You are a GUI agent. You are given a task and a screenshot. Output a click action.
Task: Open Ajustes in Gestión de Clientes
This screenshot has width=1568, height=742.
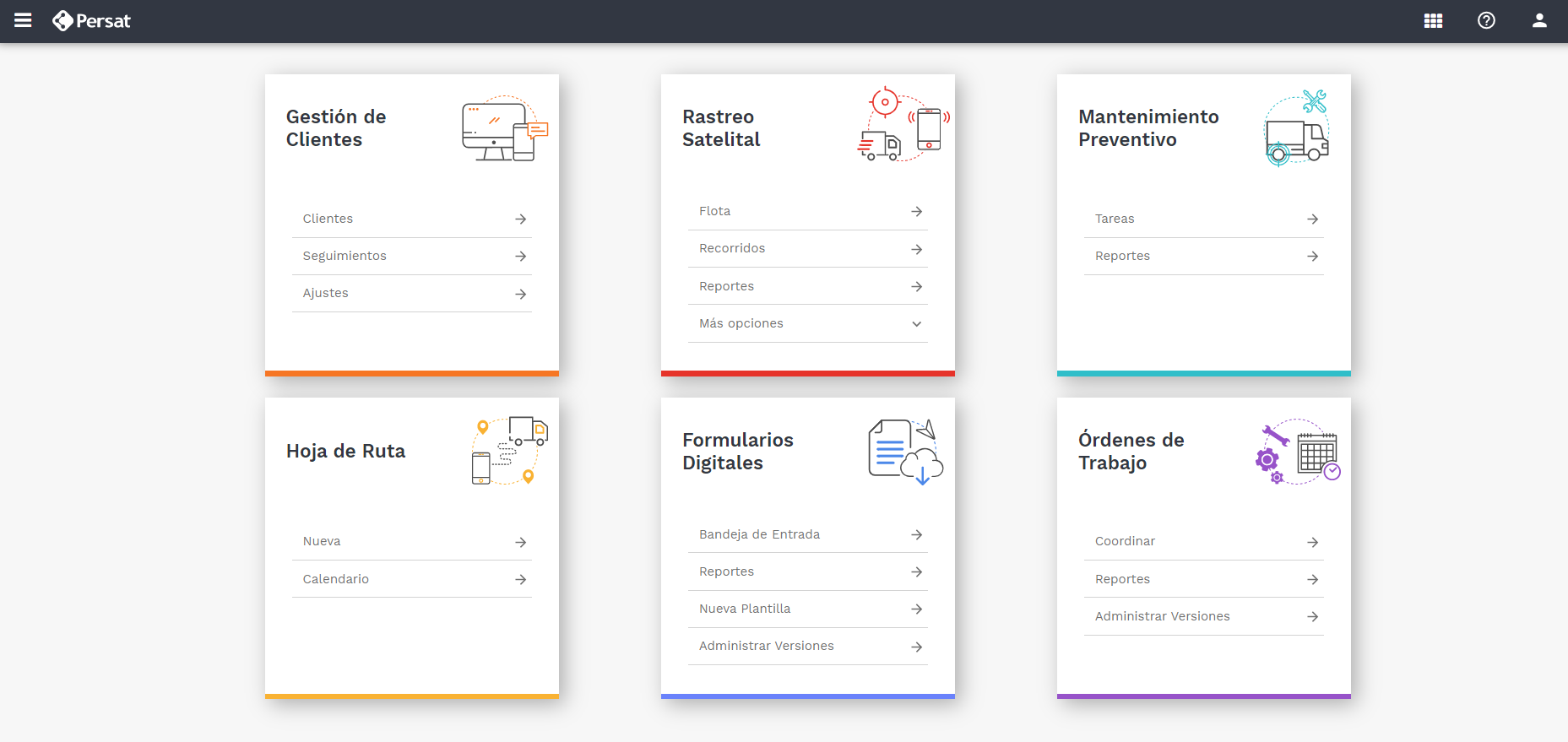pyautogui.click(x=412, y=293)
